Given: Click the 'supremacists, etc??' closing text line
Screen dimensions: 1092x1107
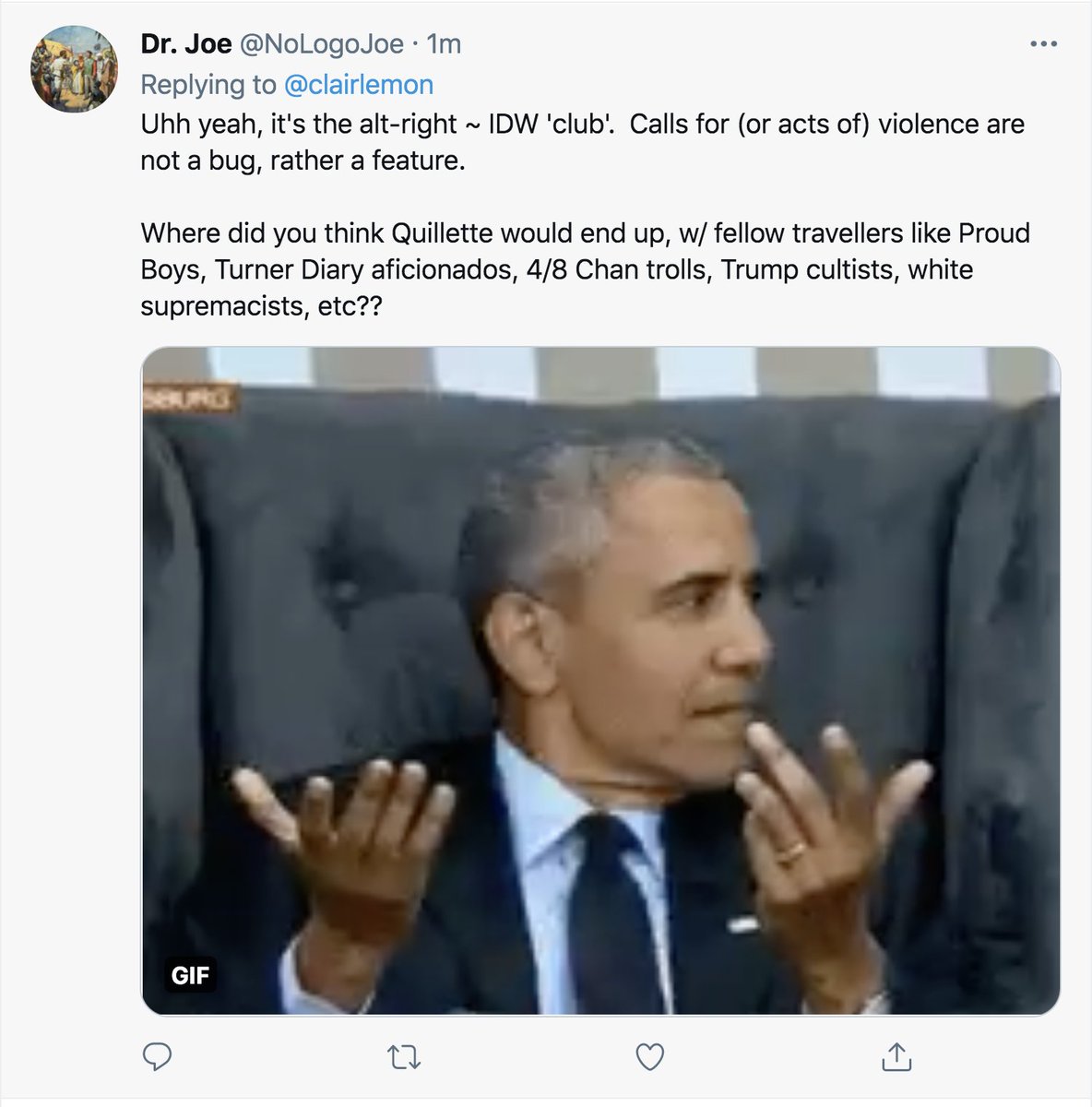Looking at the screenshot, I should [261, 306].
